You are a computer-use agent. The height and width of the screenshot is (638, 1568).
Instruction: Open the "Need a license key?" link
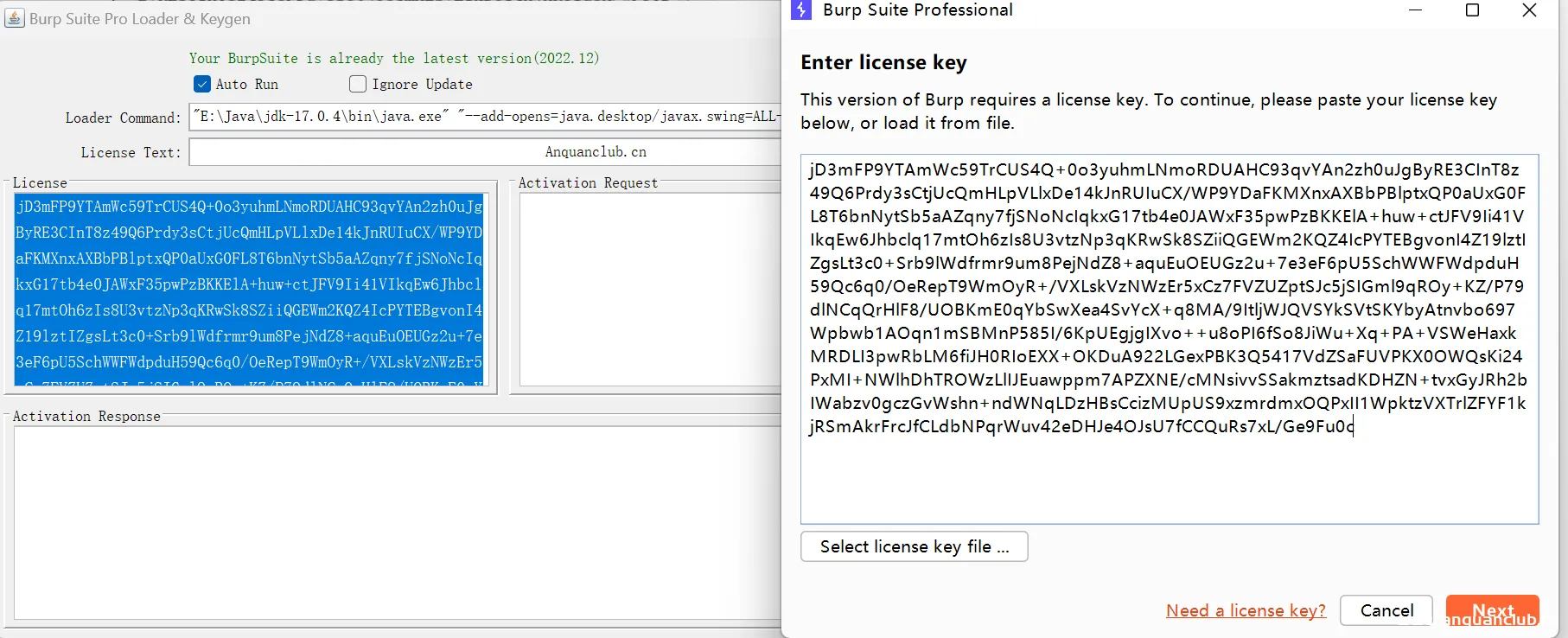[1245, 610]
